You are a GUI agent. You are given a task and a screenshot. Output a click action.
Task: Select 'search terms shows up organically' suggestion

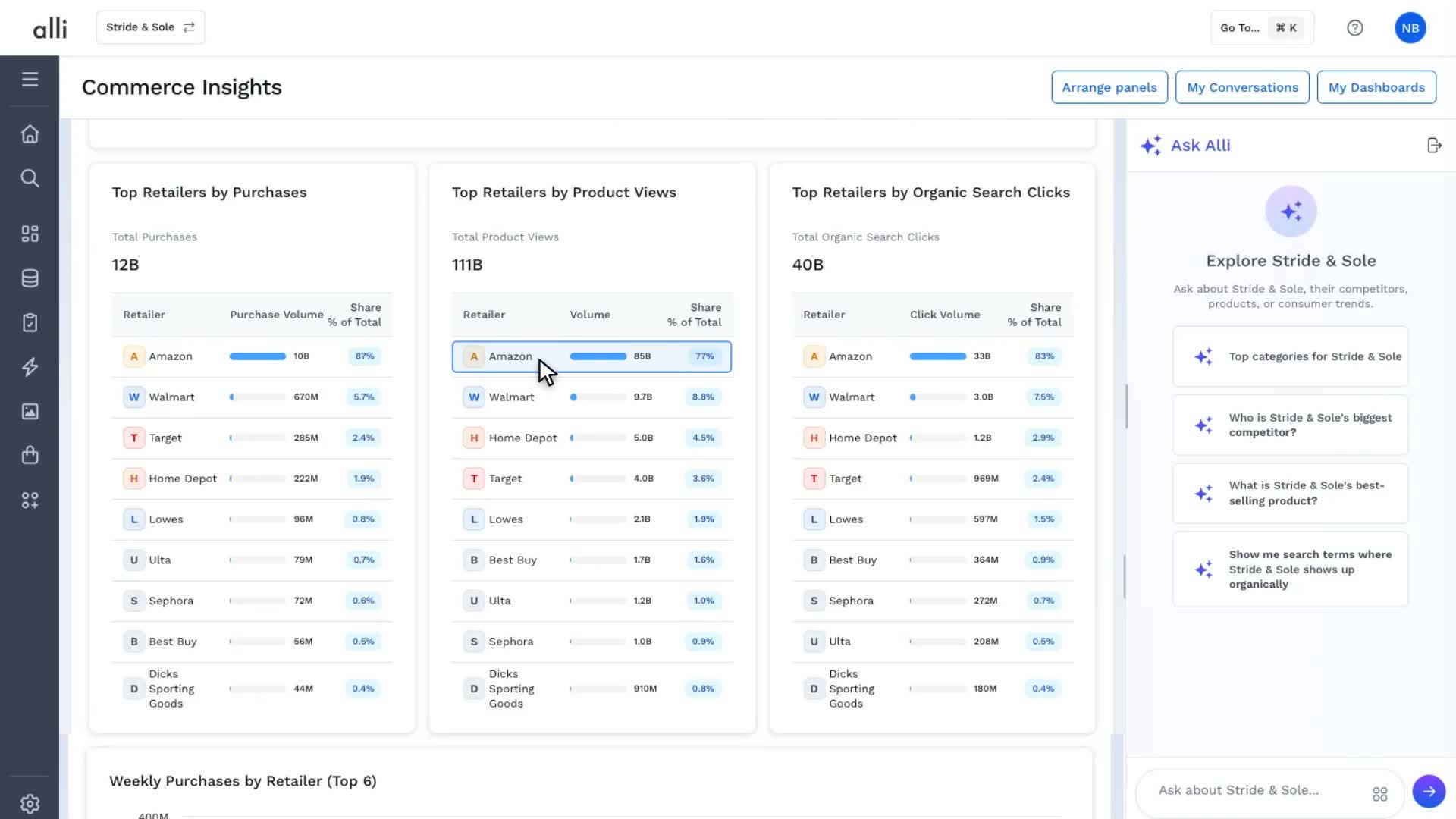click(1290, 570)
